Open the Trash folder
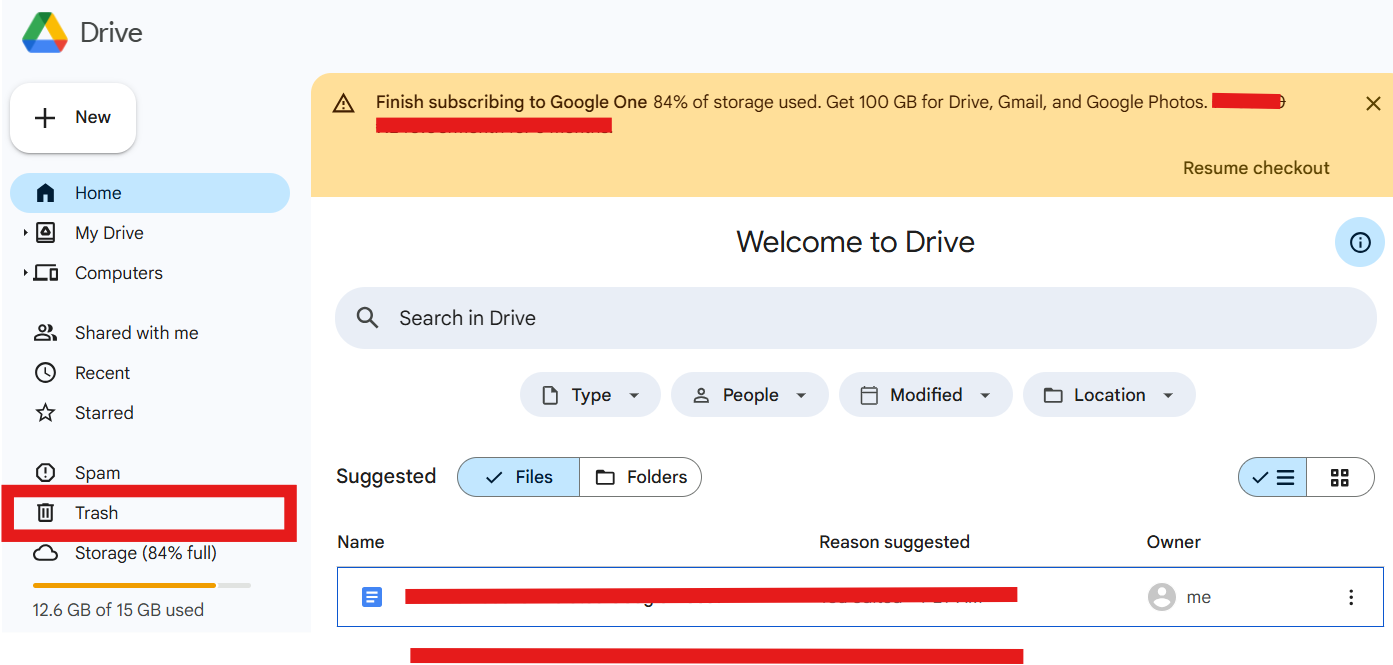 149,513
